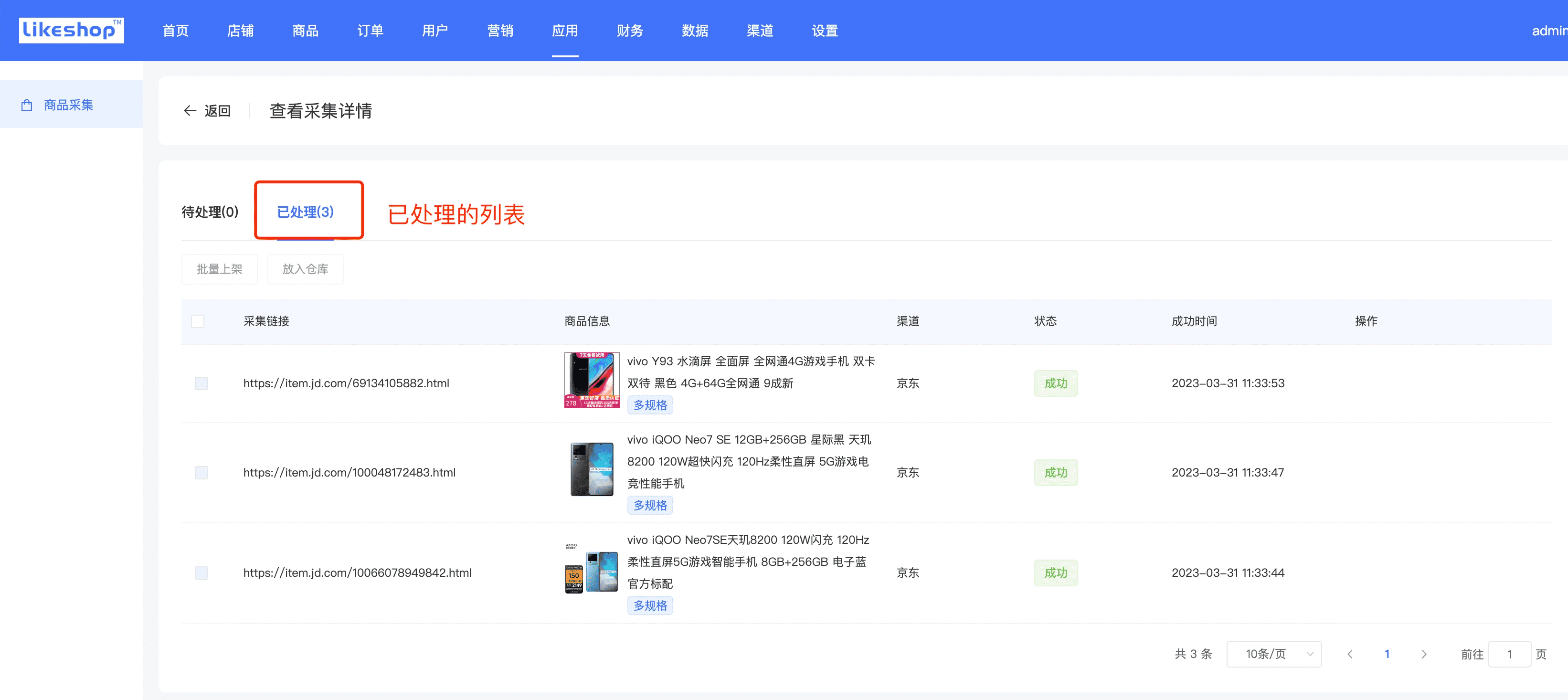Screen dimensions: 1568x700
Task: Open the 店铺 menu
Action: click(x=241, y=31)
